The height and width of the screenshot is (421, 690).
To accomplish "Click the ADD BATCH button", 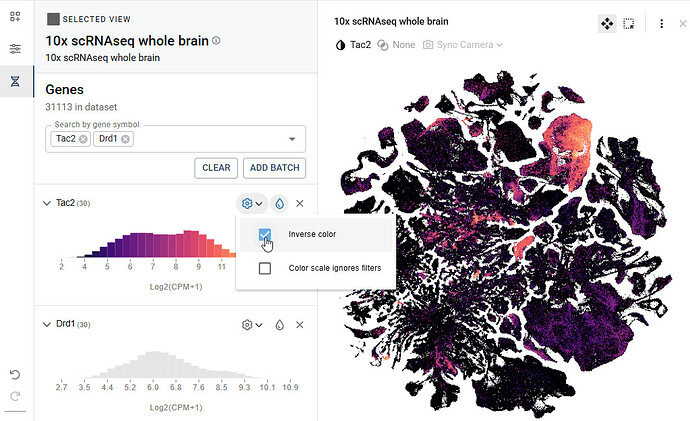I will point(275,168).
